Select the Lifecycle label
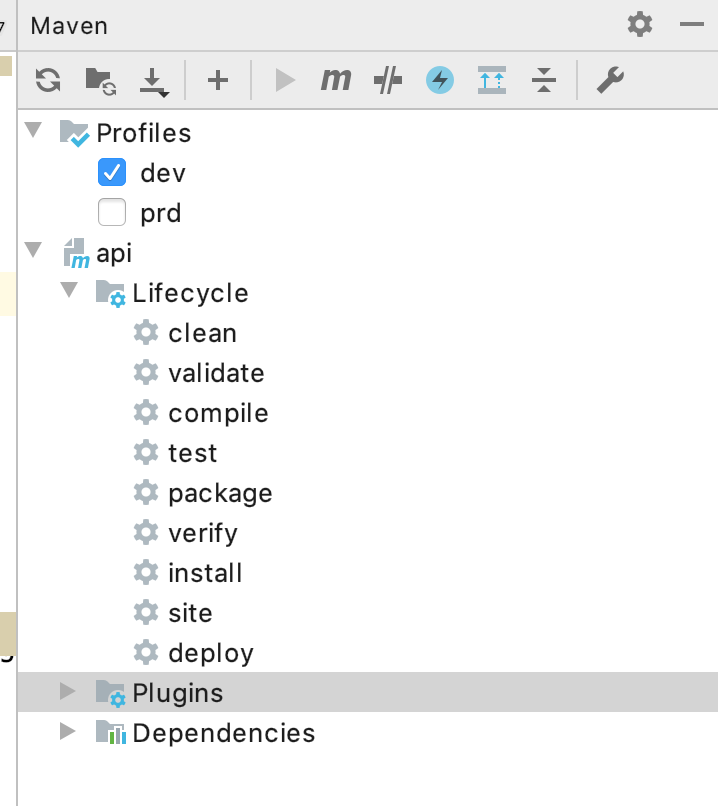 pyautogui.click(x=190, y=294)
